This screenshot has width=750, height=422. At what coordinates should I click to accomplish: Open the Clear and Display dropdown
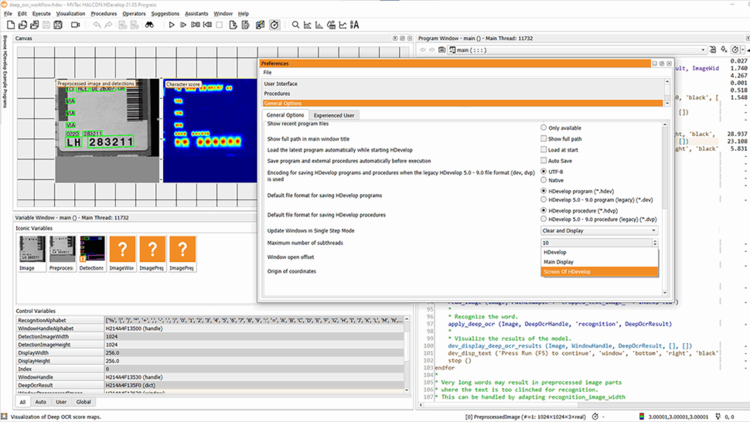(599, 230)
